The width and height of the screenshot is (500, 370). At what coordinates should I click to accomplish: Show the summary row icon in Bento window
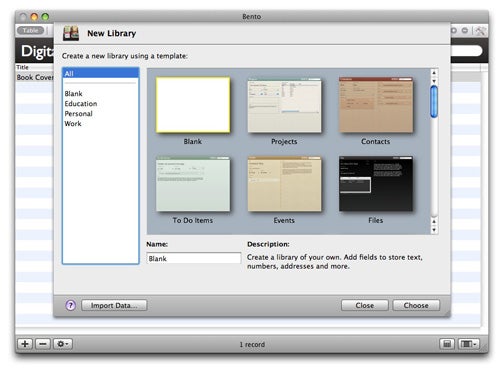tap(447, 344)
